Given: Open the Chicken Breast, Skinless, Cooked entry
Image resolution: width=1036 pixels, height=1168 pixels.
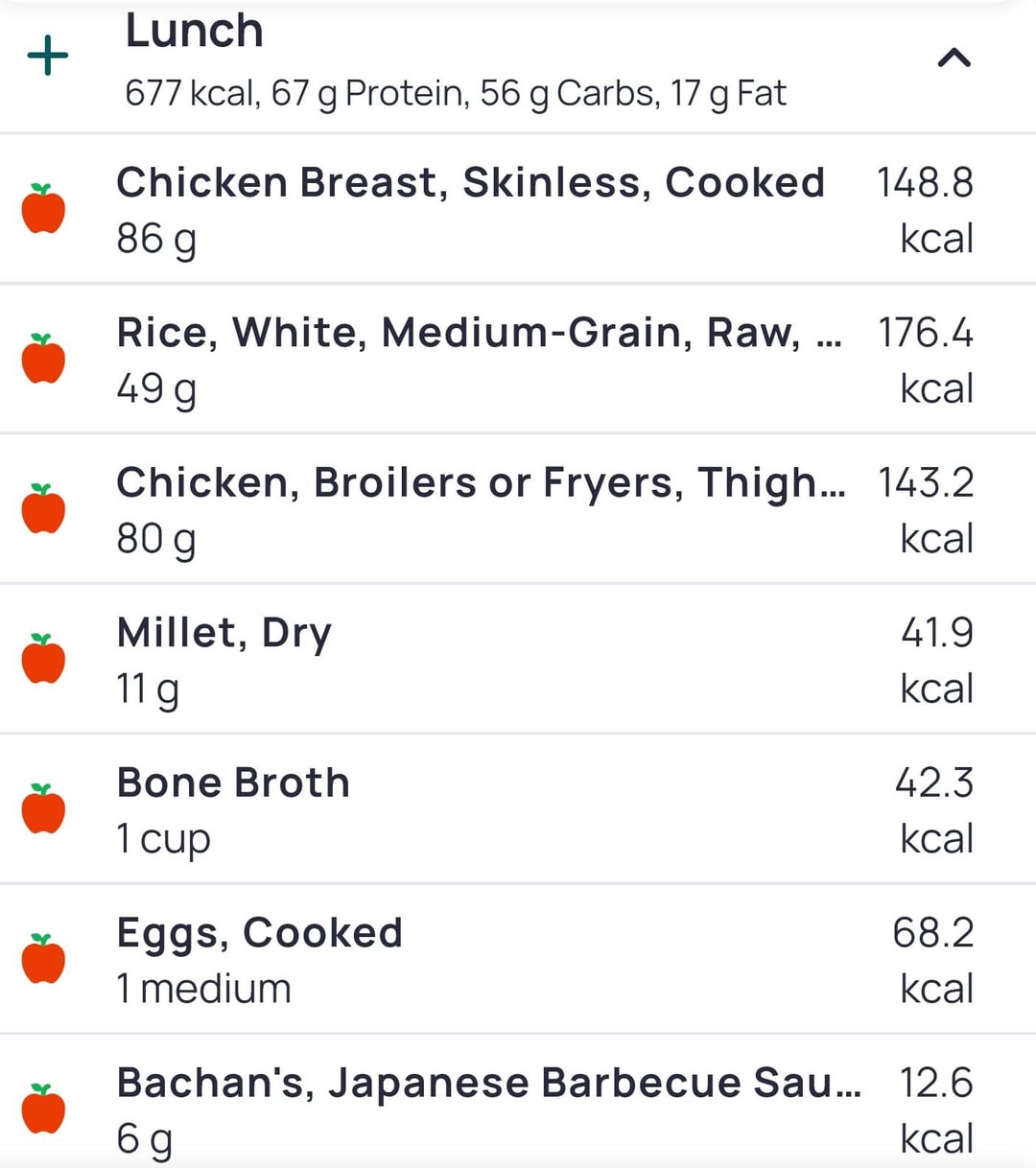Looking at the screenshot, I should click(470, 182).
